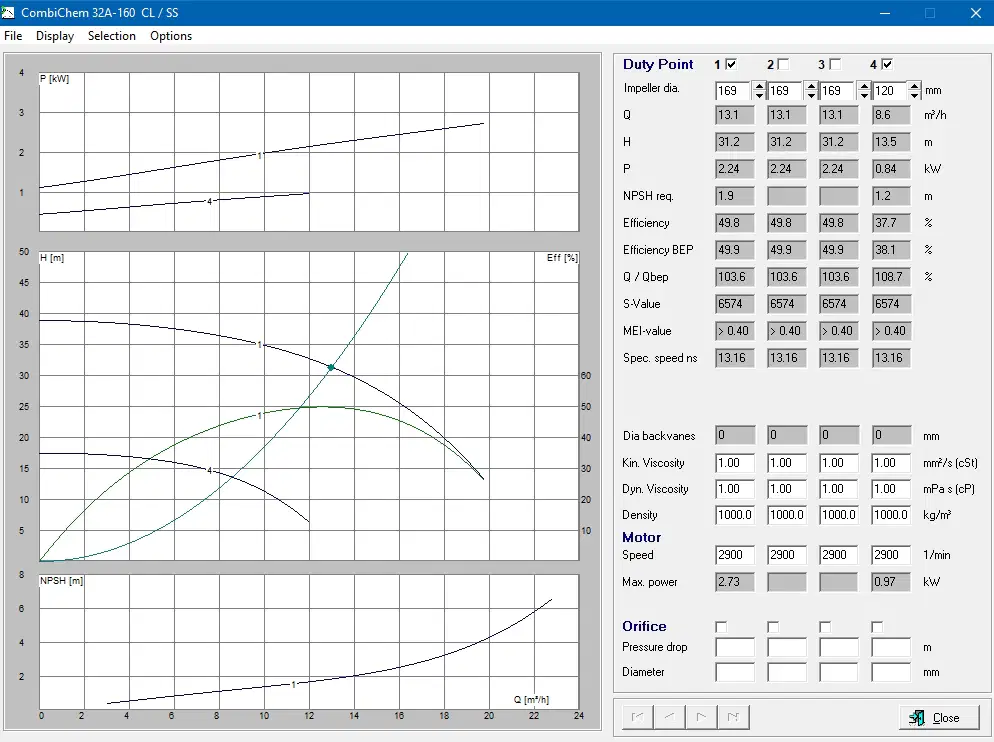This screenshot has width=994, height=742.
Task: Click Dyn. Viscosity field for duty point 2
Action: coord(787,489)
